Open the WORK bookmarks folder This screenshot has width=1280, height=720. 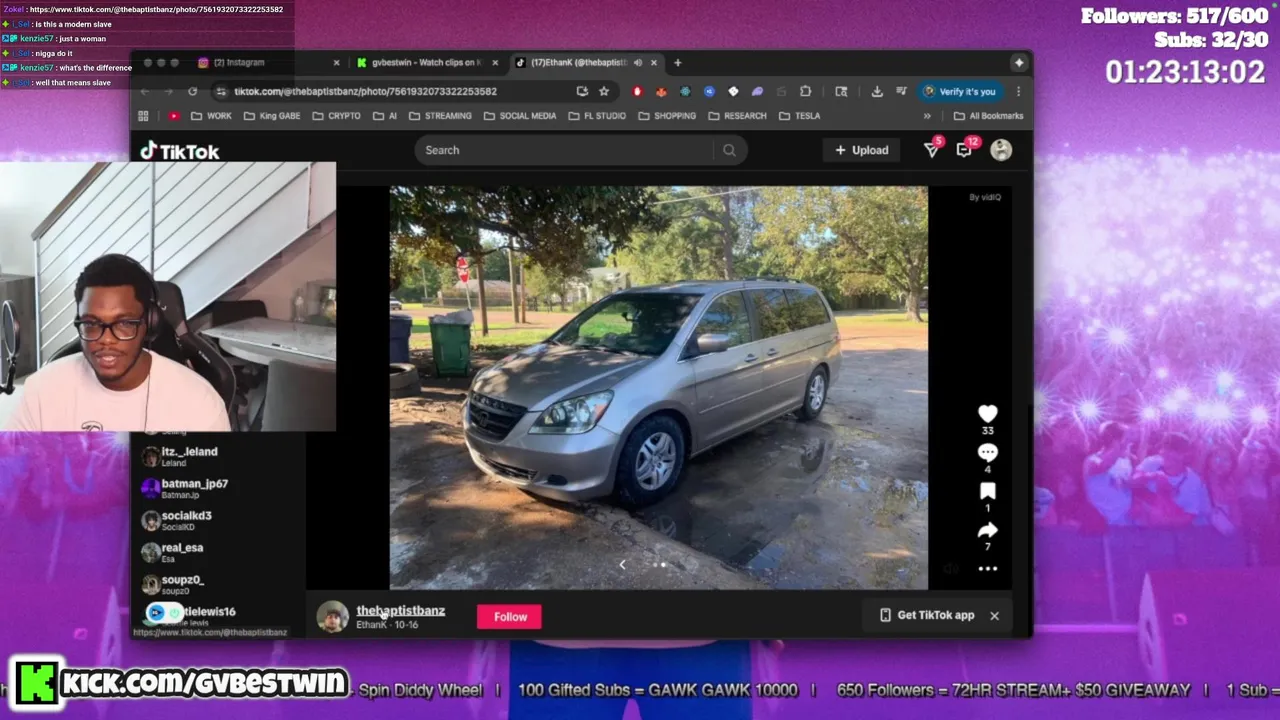click(211, 116)
